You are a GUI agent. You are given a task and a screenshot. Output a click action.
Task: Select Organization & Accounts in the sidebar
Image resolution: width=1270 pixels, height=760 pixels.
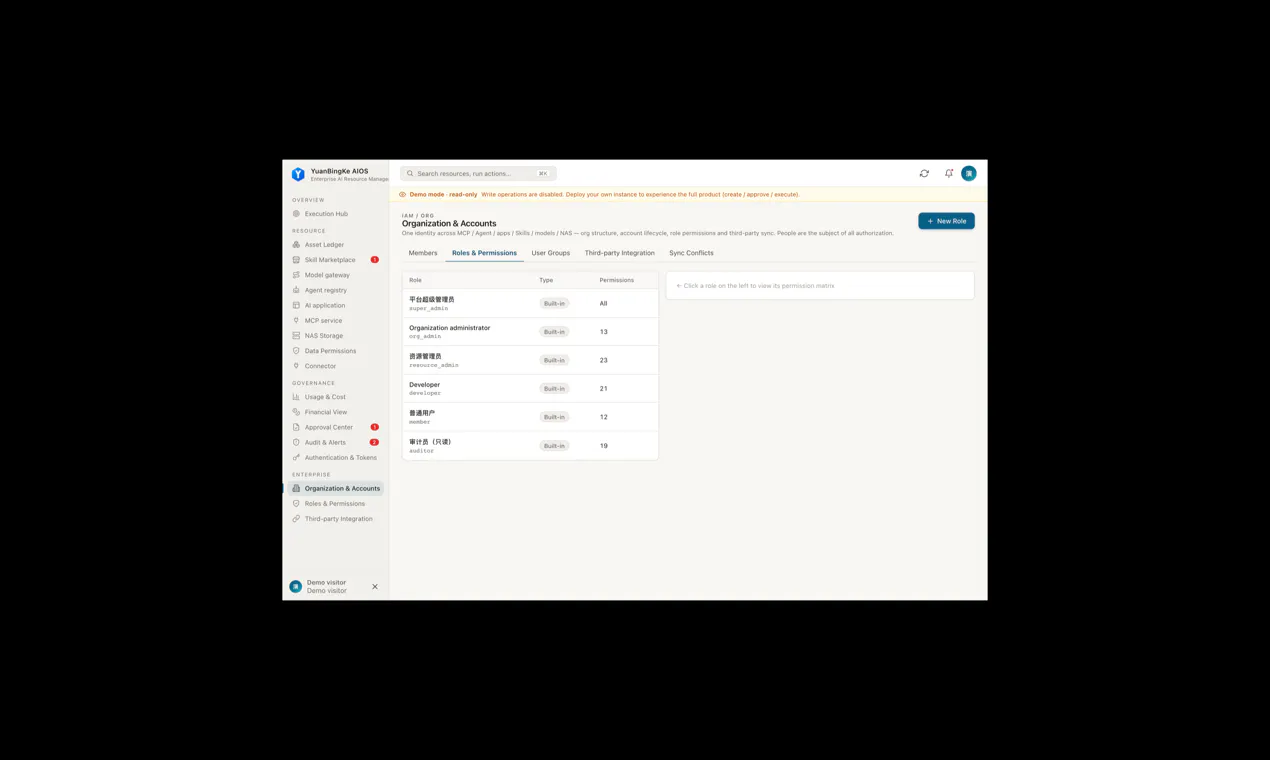point(336,488)
